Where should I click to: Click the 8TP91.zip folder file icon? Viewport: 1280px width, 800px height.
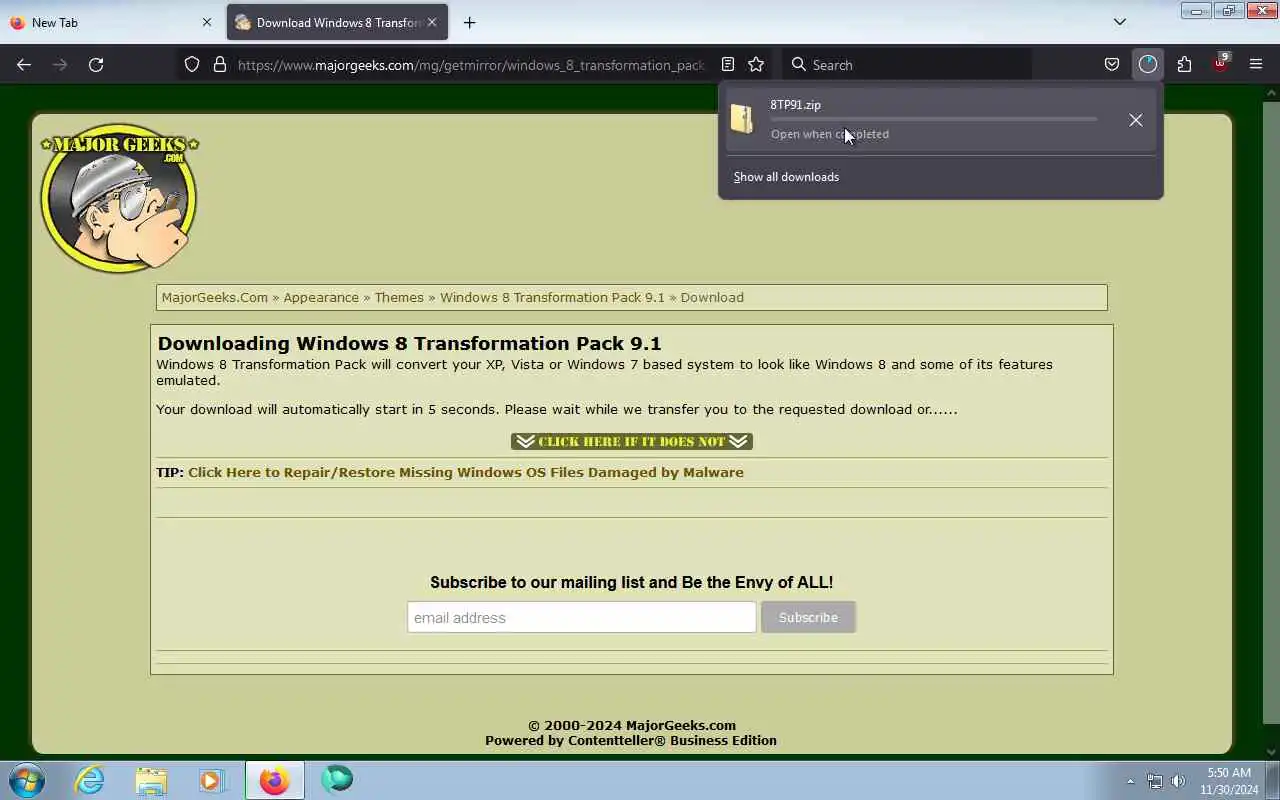tap(742, 119)
